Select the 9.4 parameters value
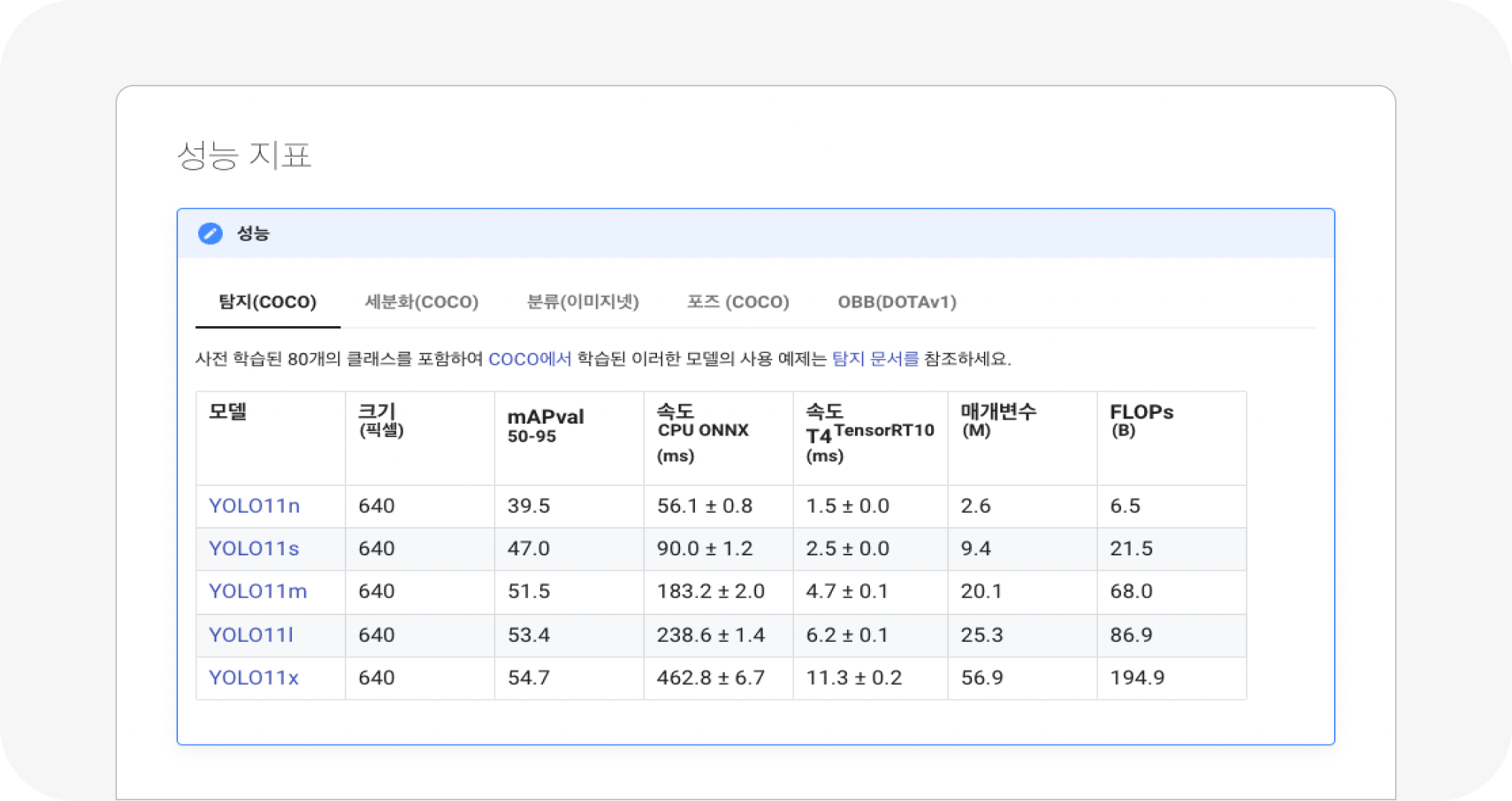This screenshot has height=801, width=1512. pyautogui.click(x=976, y=549)
